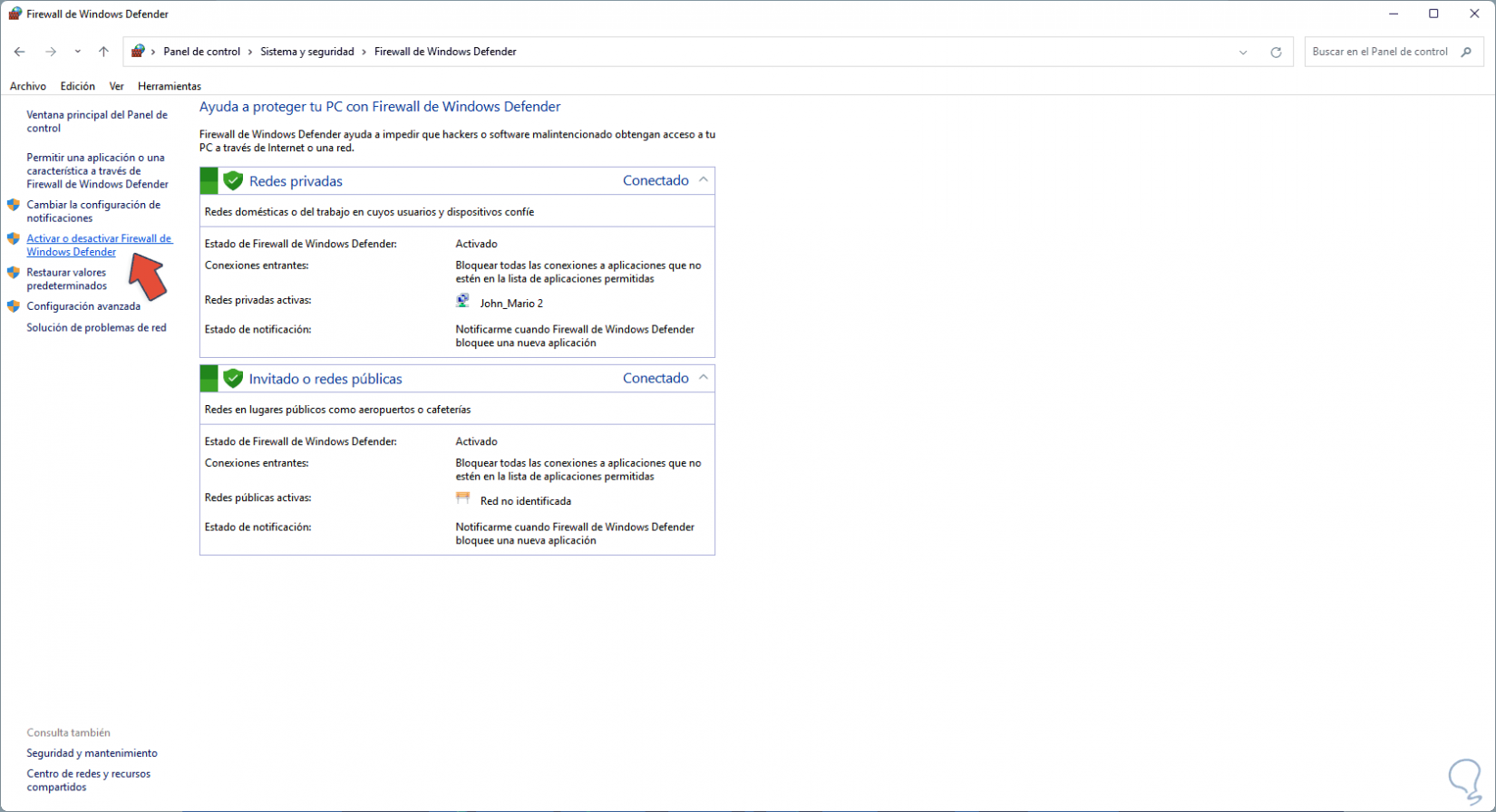This screenshot has height=812, width=1496.
Task: Open Permitir una aplicación a través de Firewall
Action: click(98, 170)
